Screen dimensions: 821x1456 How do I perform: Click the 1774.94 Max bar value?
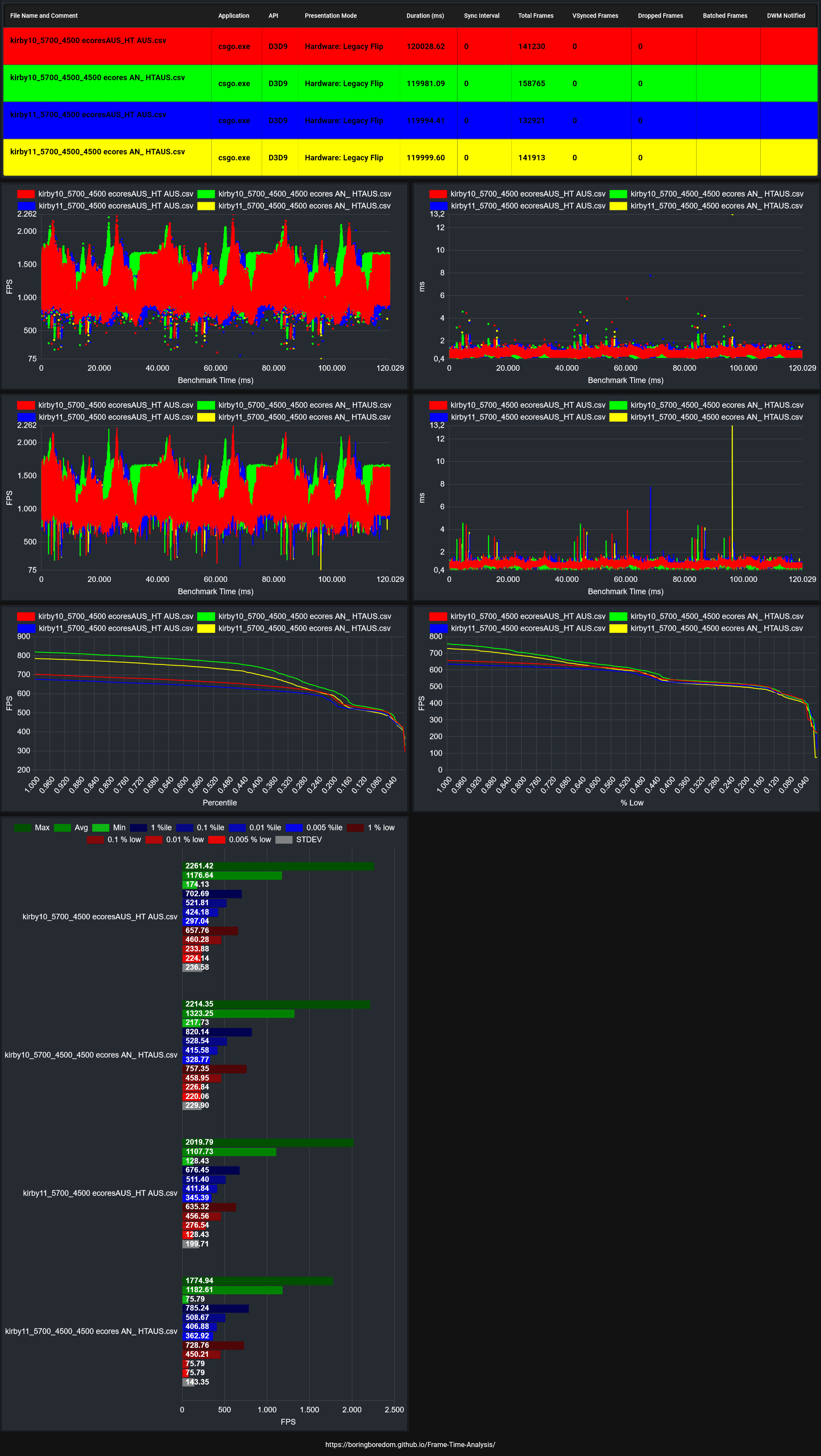coord(199,1281)
